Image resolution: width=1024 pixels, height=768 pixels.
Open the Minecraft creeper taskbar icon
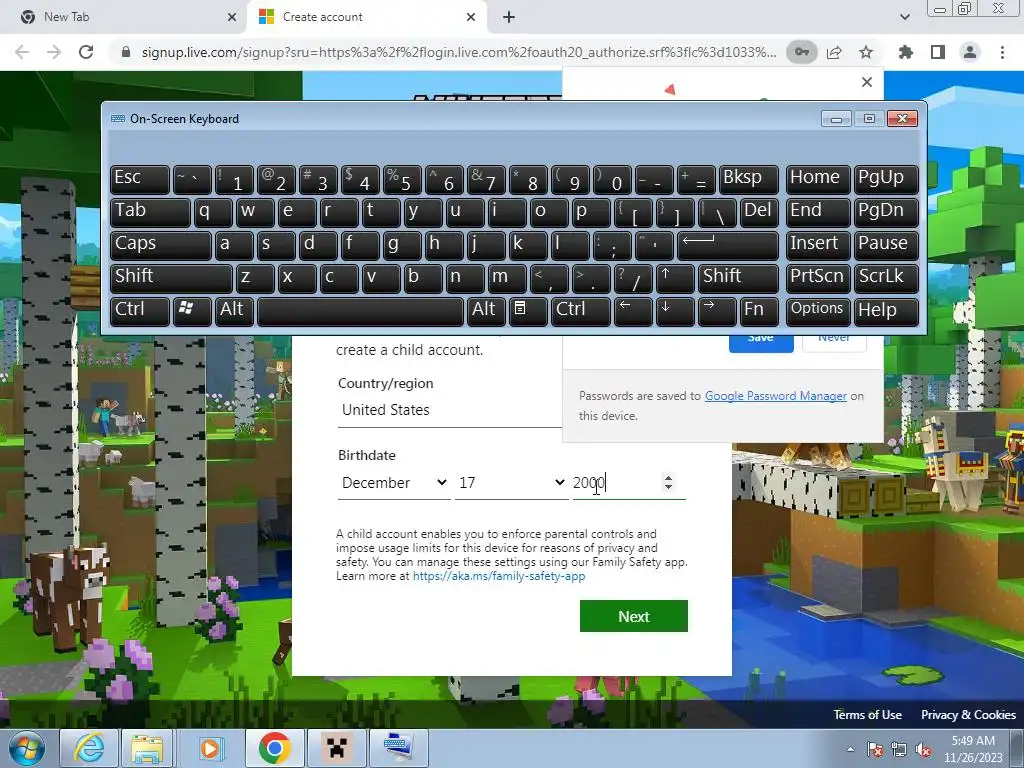336,748
